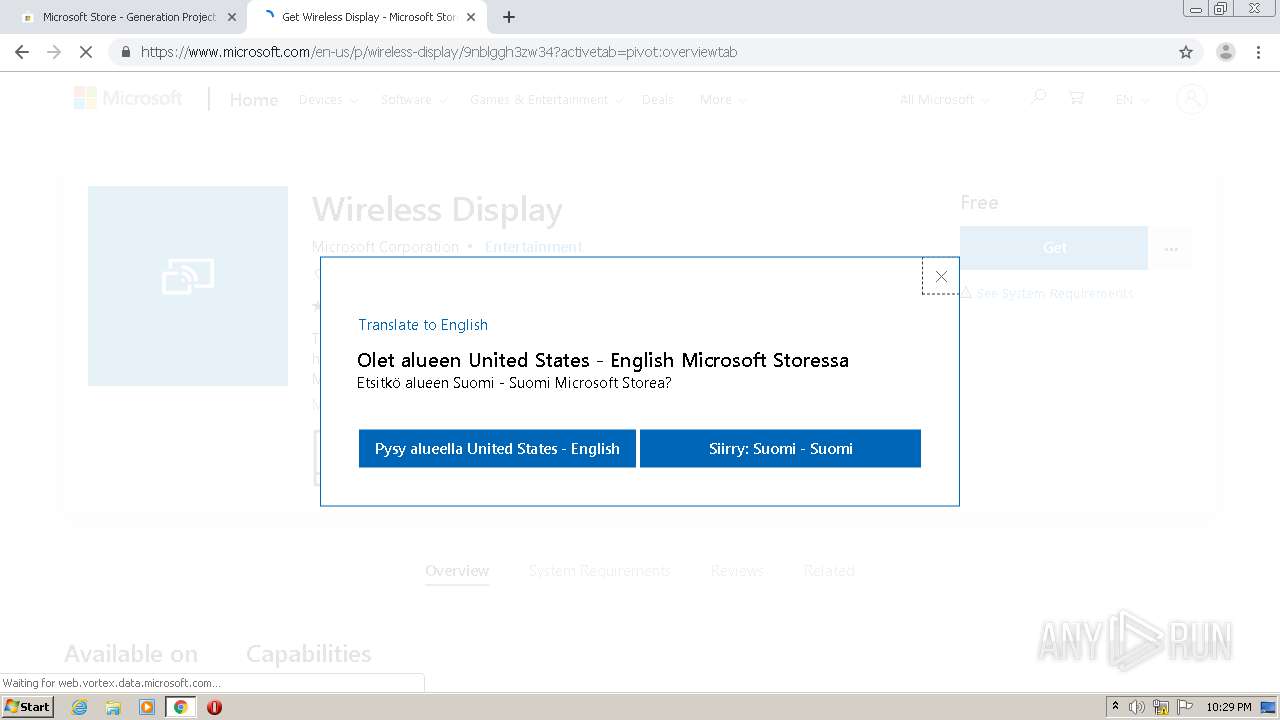Image resolution: width=1280 pixels, height=720 pixels.
Task: View site lock security info
Action: click(x=125, y=52)
